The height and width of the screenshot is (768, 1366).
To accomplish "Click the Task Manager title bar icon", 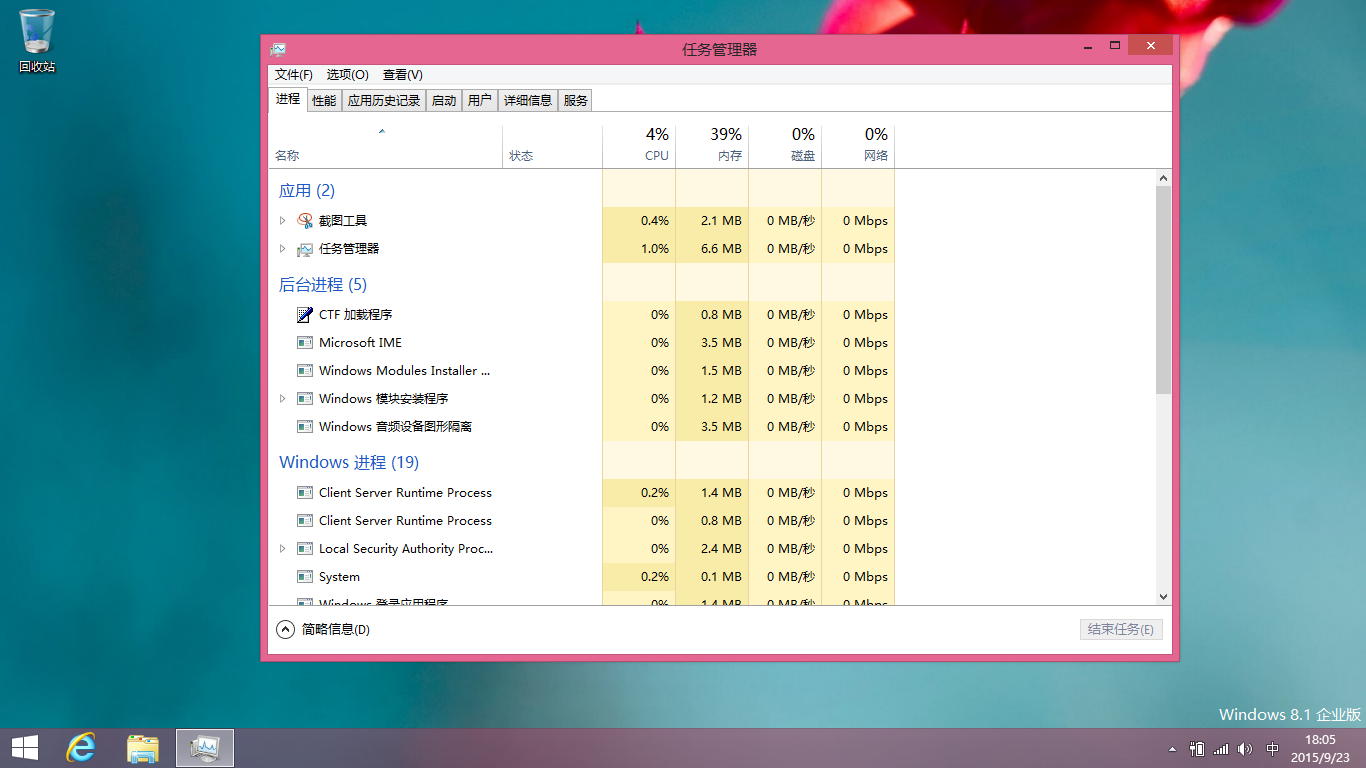I will [x=278, y=49].
